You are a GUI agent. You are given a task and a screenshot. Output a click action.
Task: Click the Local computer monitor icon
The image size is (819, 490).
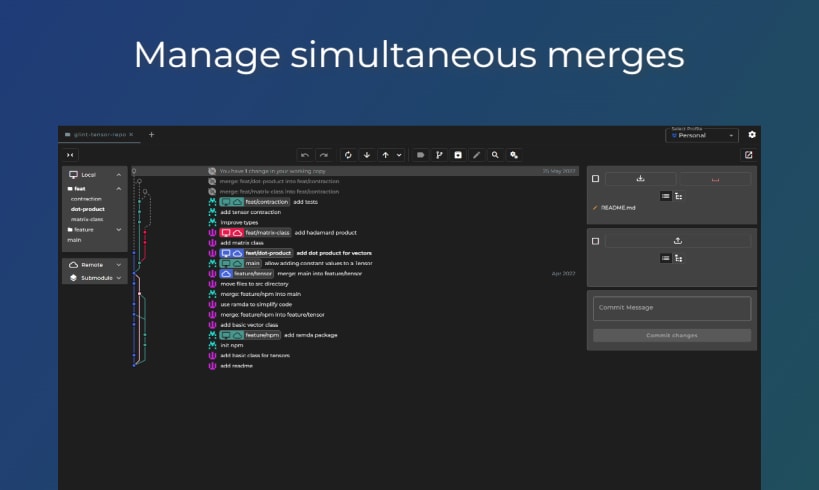pos(73,175)
